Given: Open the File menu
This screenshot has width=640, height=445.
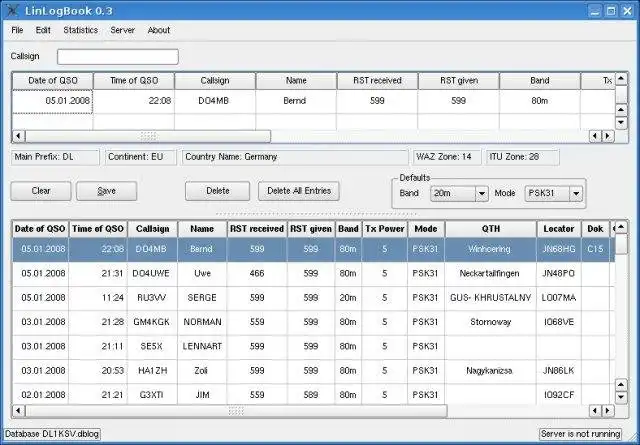Looking at the screenshot, I should (17, 30).
